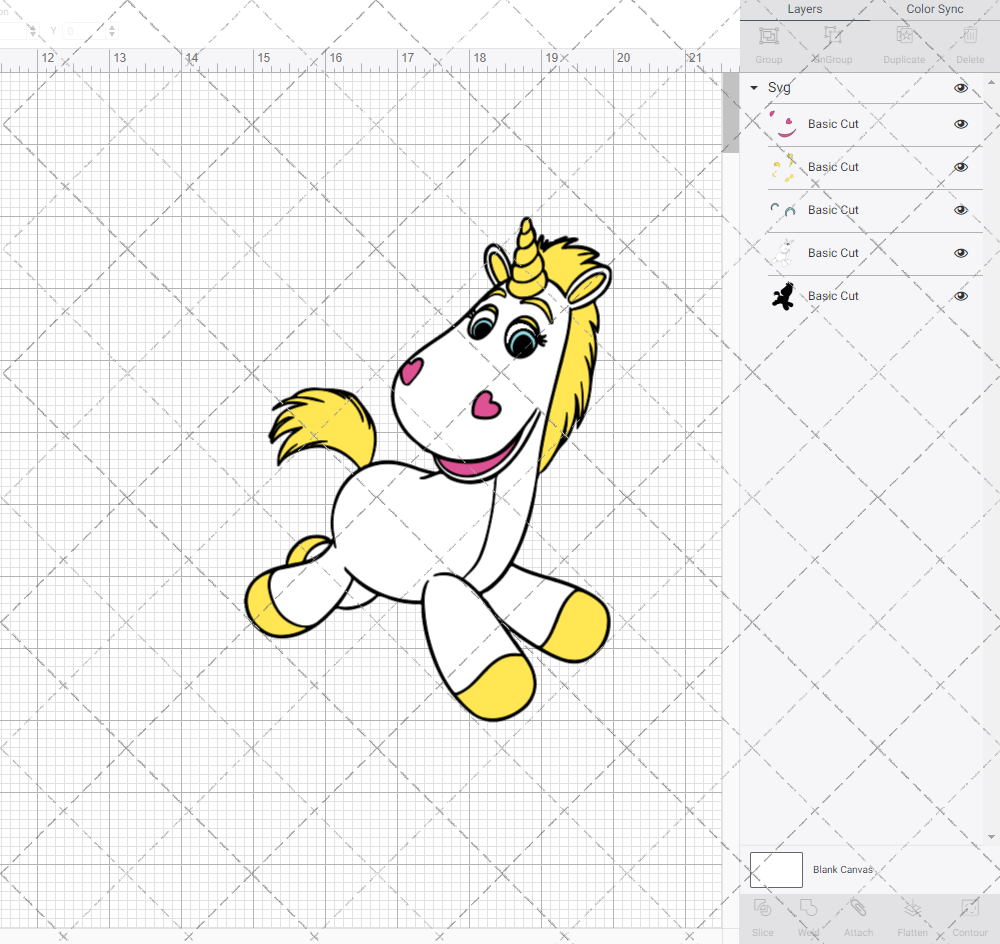The width and height of the screenshot is (1000, 944).
Task: Hide the yellow mane Basic Cut layer
Action: [960, 167]
